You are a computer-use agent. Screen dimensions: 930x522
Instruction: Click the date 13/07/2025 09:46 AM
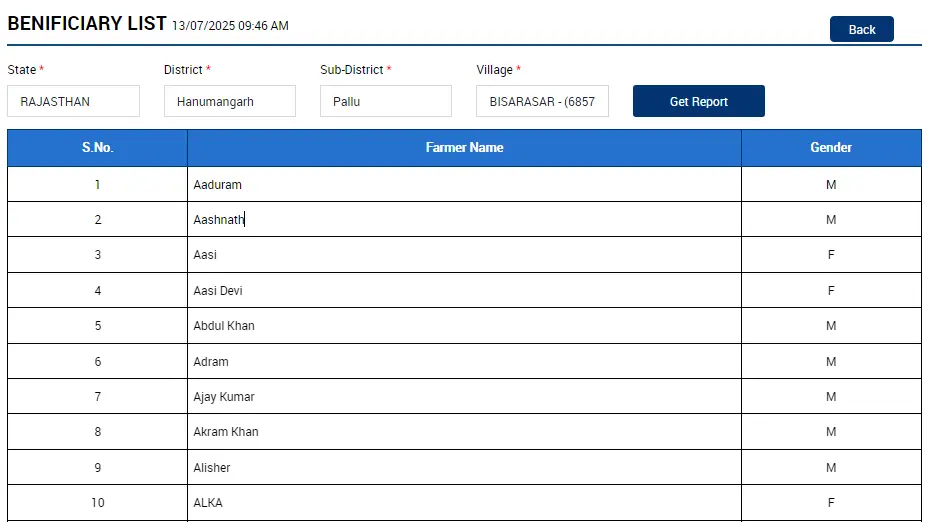230,26
